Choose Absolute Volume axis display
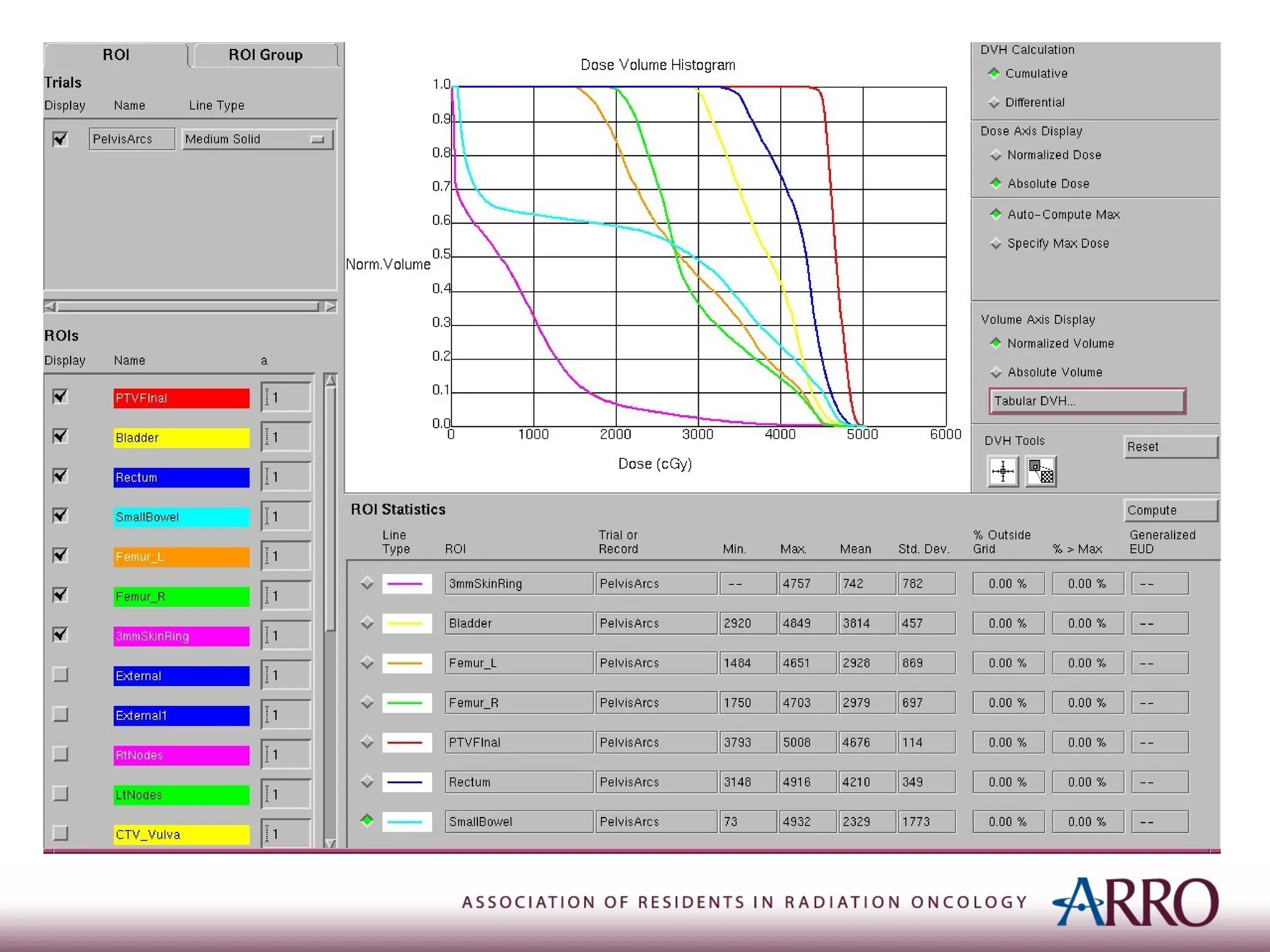 (996, 372)
